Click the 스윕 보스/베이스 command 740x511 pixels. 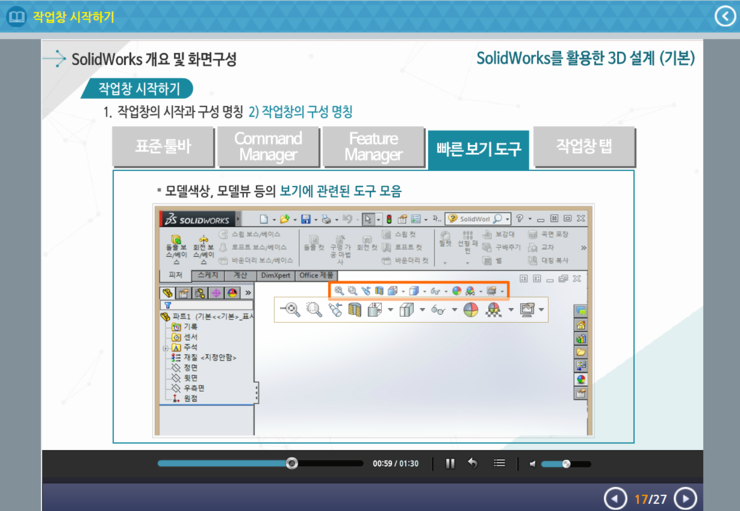point(250,234)
